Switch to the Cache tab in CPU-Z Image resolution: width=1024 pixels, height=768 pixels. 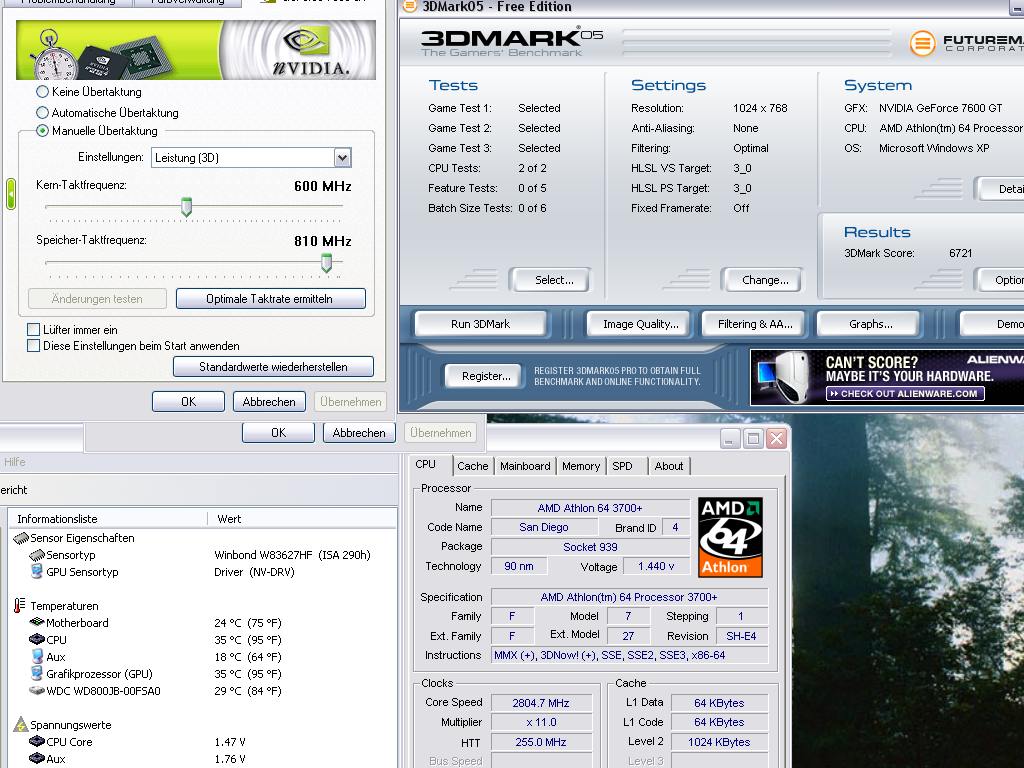pyautogui.click(x=473, y=466)
